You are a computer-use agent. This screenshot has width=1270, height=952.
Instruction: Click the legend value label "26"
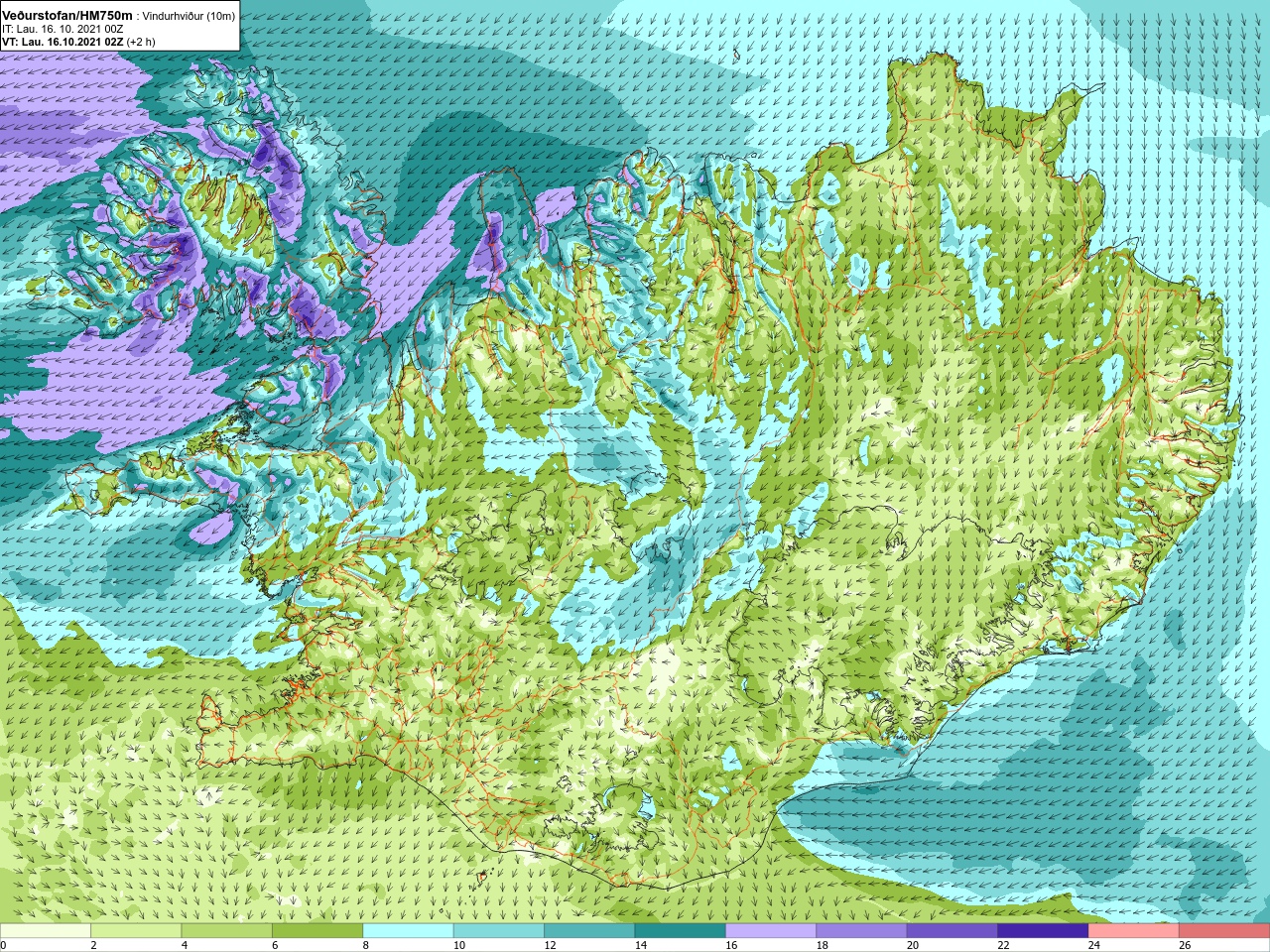coord(1186,945)
